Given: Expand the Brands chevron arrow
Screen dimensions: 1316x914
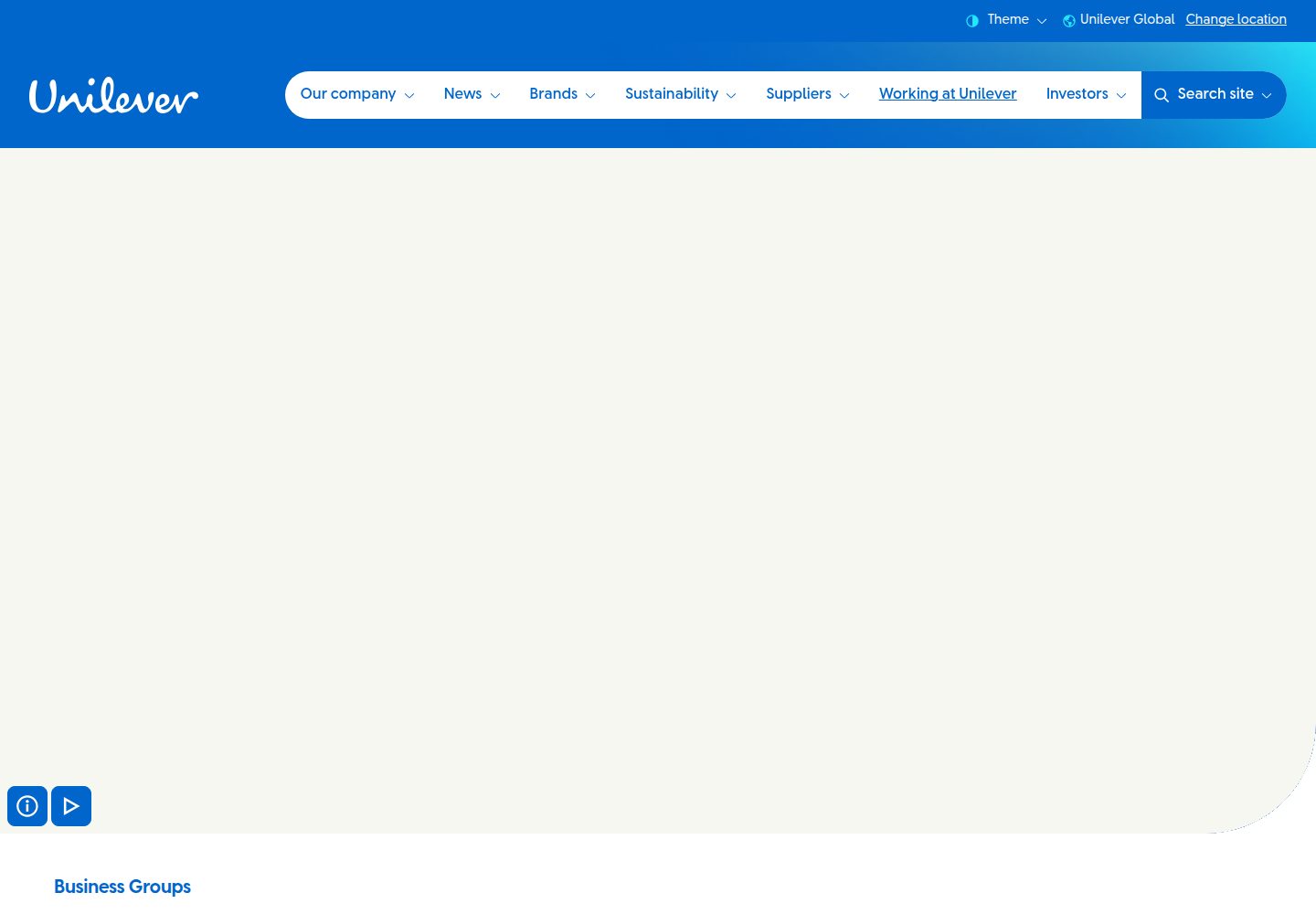Looking at the screenshot, I should [x=590, y=95].
